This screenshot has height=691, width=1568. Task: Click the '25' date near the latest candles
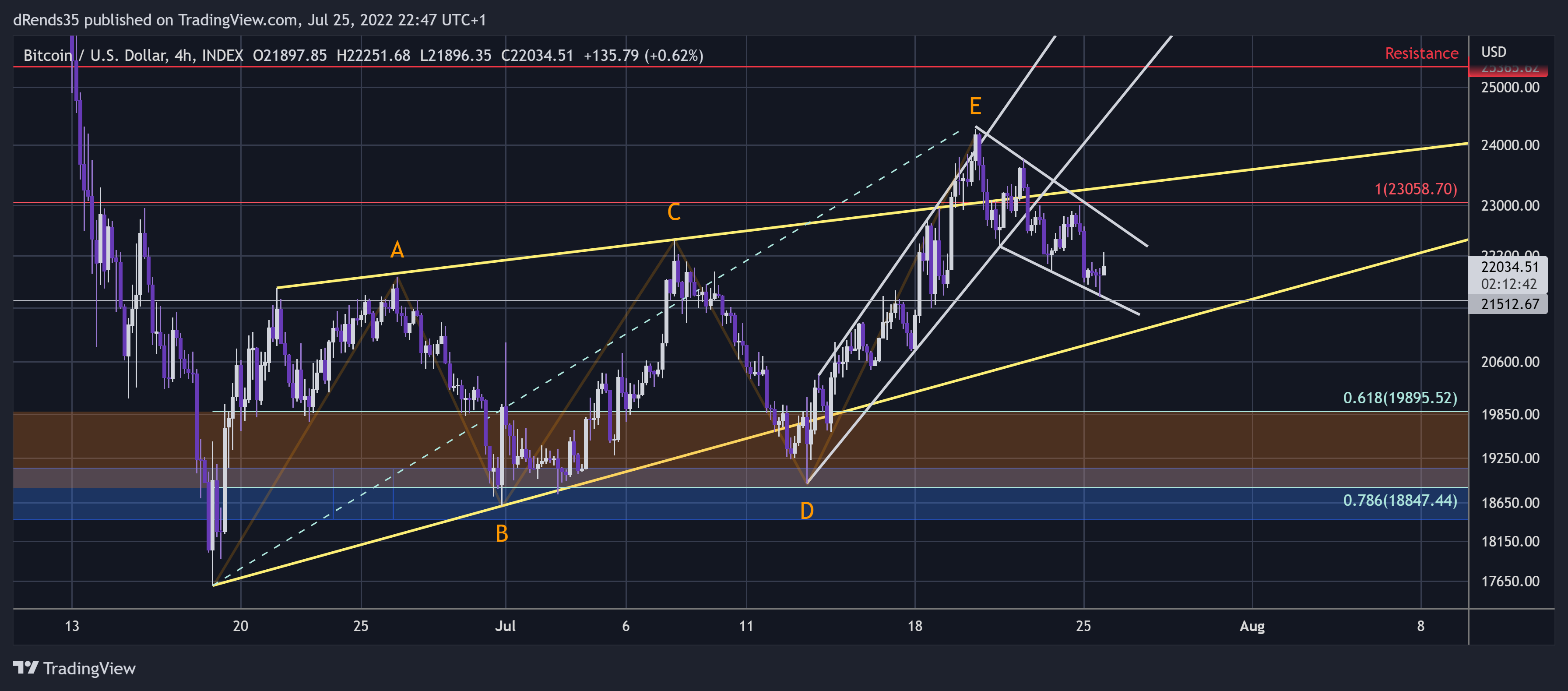(1083, 626)
